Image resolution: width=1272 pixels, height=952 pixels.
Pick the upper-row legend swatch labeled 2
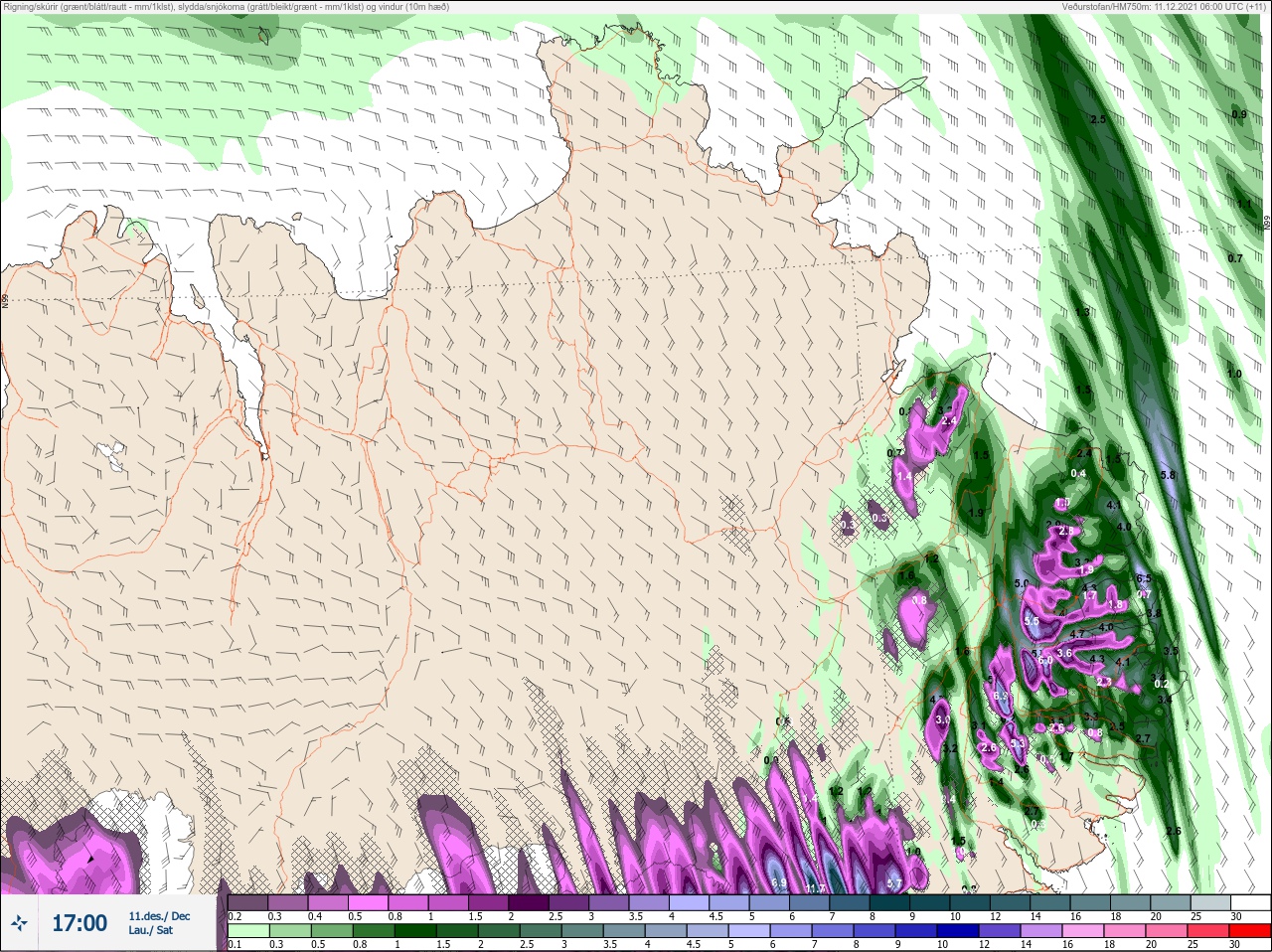coord(529,902)
